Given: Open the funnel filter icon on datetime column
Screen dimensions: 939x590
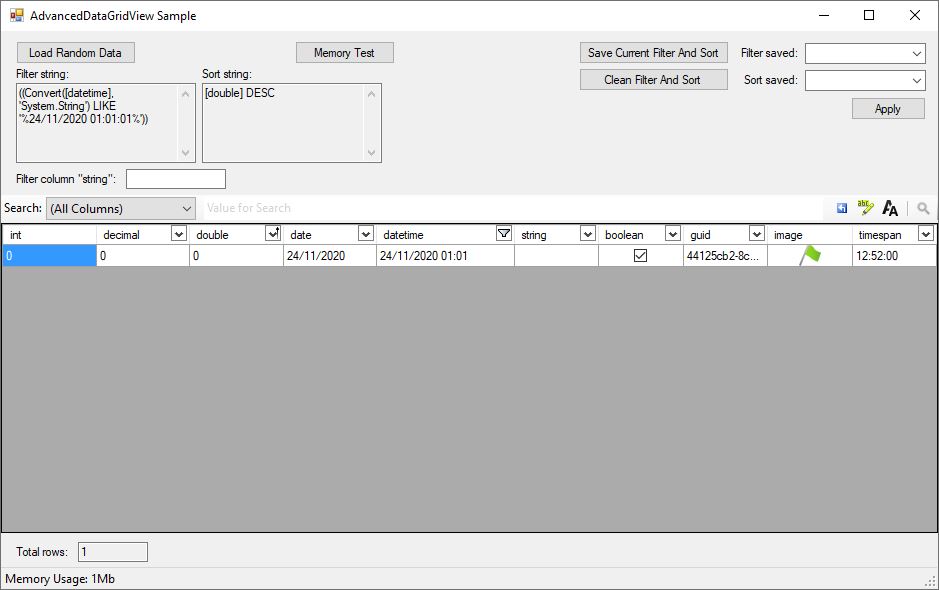Looking at the screenshot, I should [503, 233].
